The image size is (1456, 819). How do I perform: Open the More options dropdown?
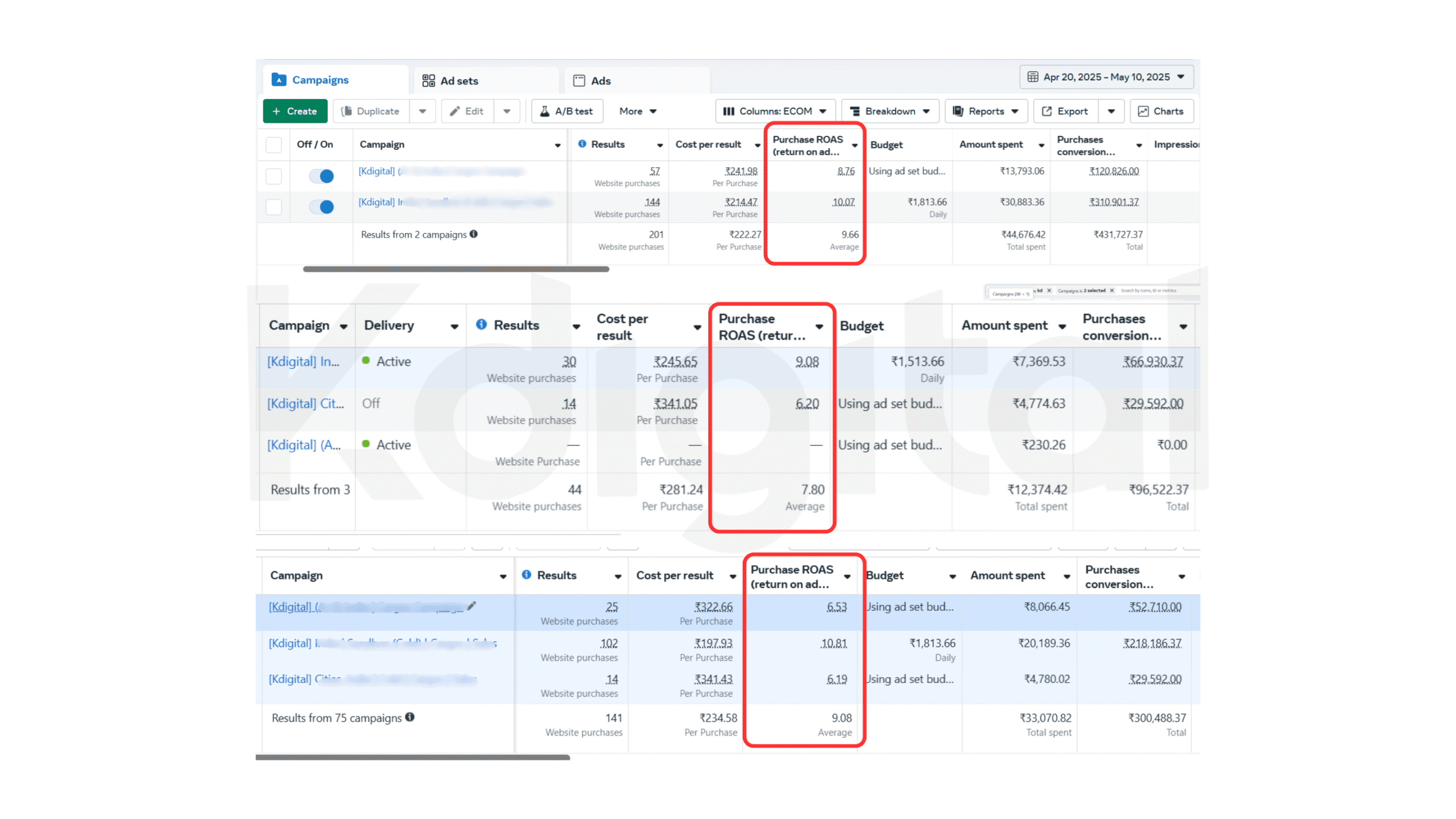(637, 111)
